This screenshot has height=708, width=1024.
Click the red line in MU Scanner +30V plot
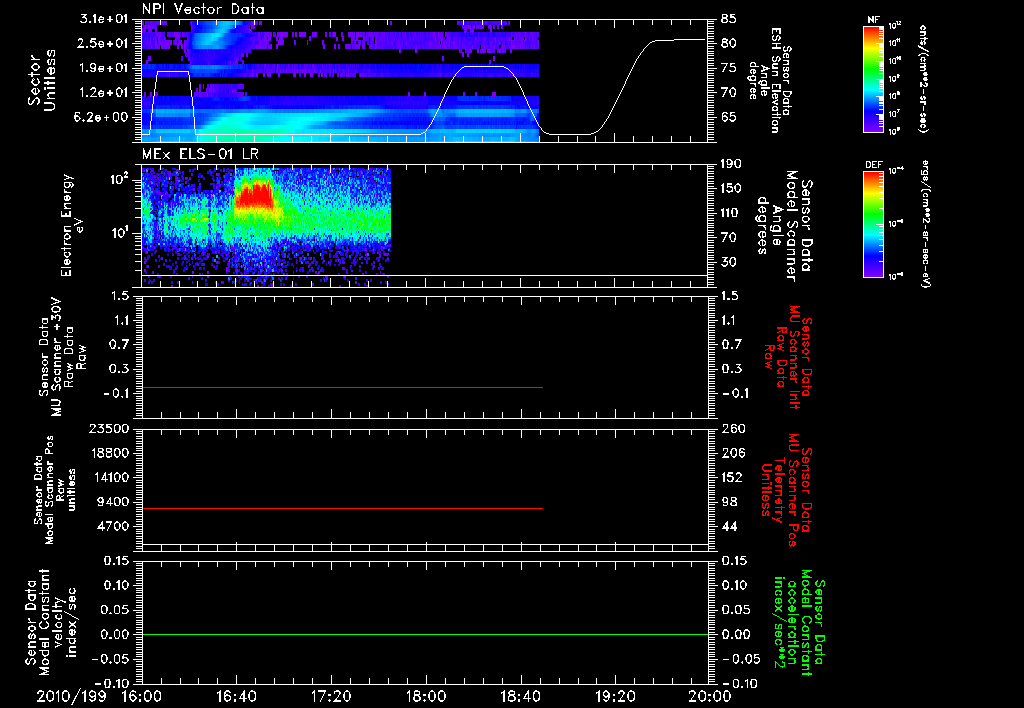342,387
